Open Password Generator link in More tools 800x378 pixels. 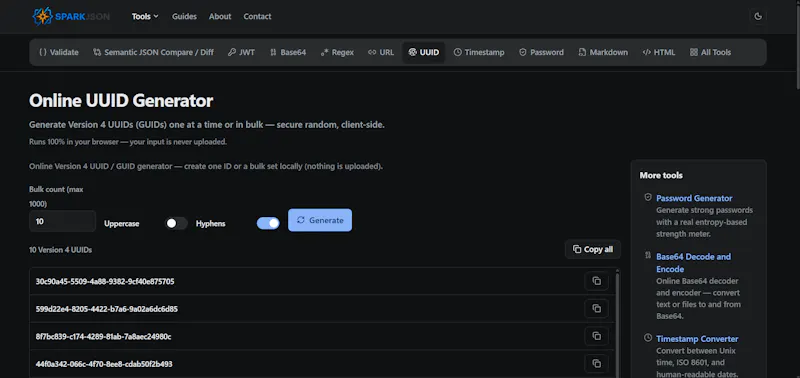694,198
